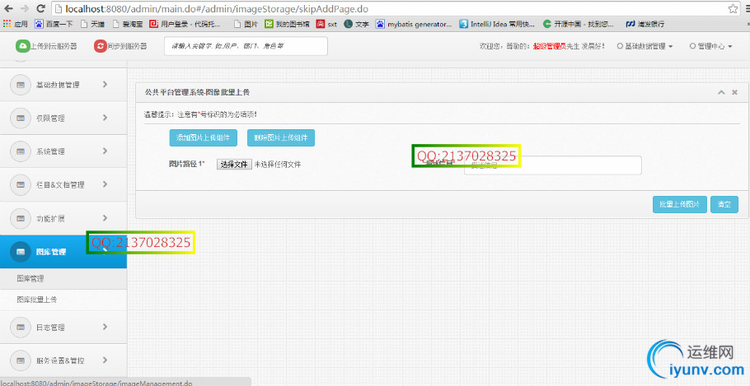The width and height of the screenshot is (750, 386).
Task: Click the 批量上传图片 button
Action: click(x=679, y=204)
